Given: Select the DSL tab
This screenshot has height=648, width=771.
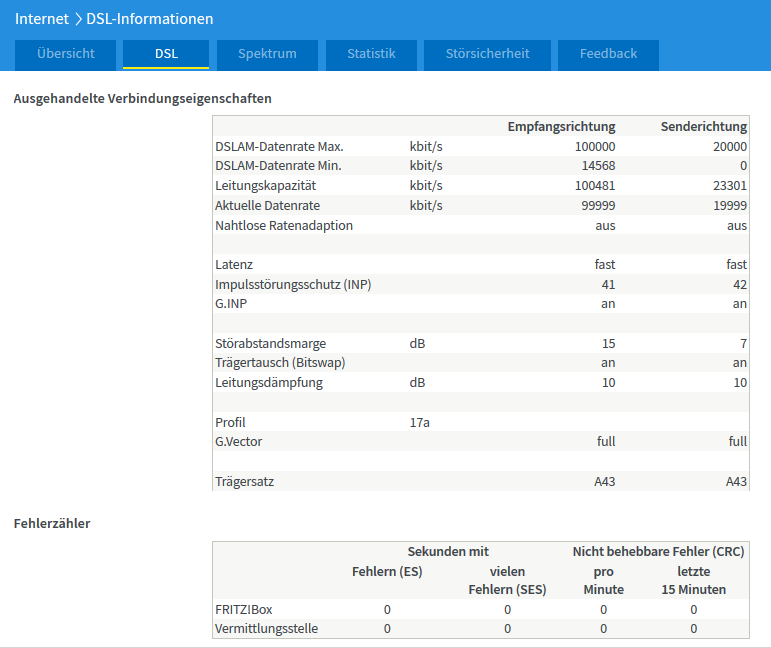Looking at the screenshot, I should pos(166,54).
